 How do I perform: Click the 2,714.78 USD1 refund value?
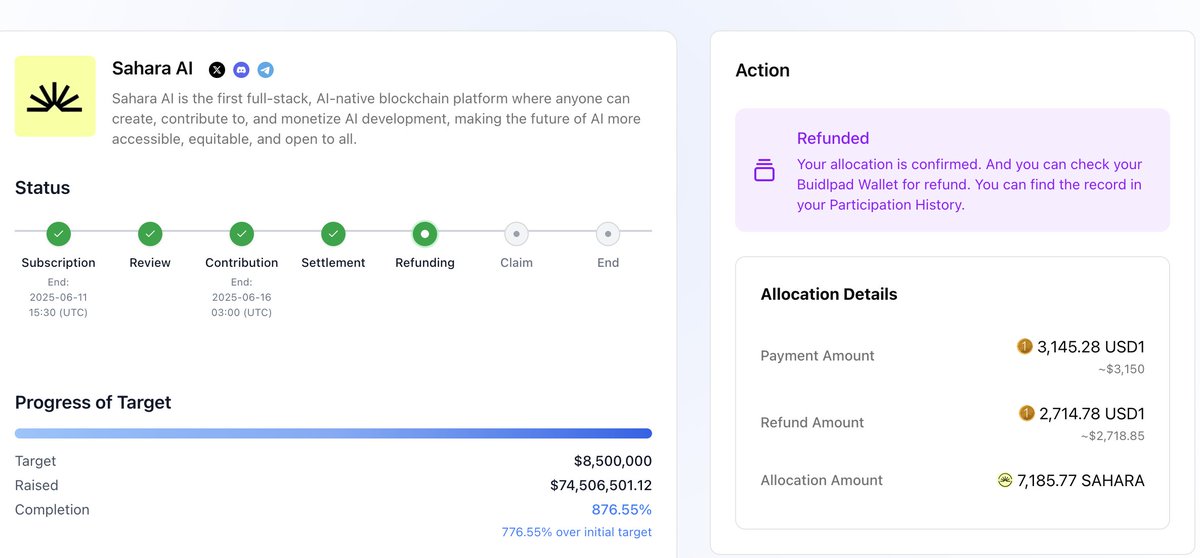[1092, 414]
